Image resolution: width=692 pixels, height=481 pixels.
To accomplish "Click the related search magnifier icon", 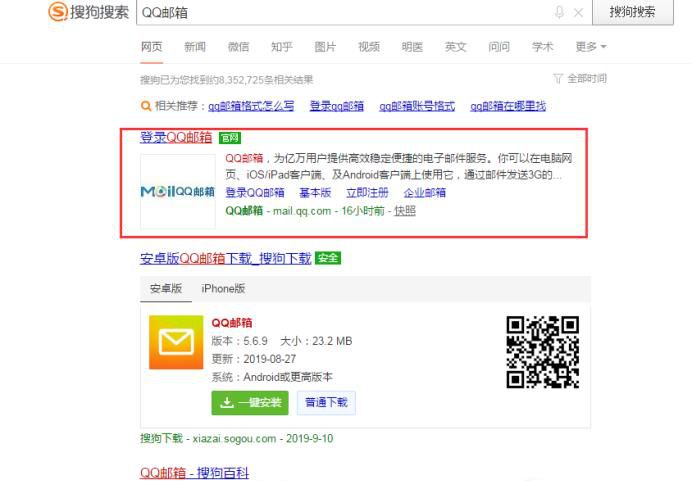I will tap(145, 106).
